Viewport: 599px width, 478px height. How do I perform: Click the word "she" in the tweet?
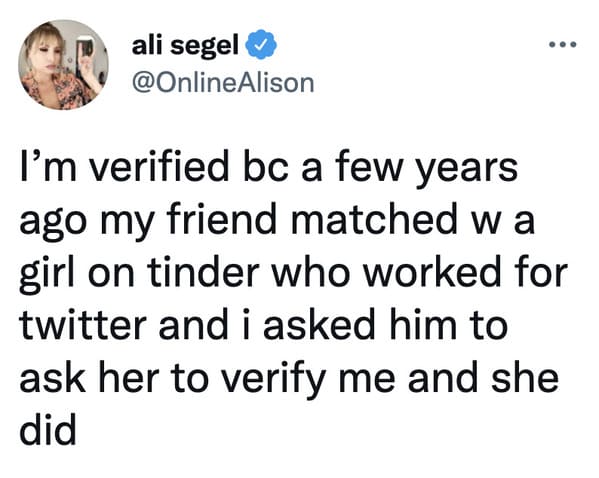[525, 378]
